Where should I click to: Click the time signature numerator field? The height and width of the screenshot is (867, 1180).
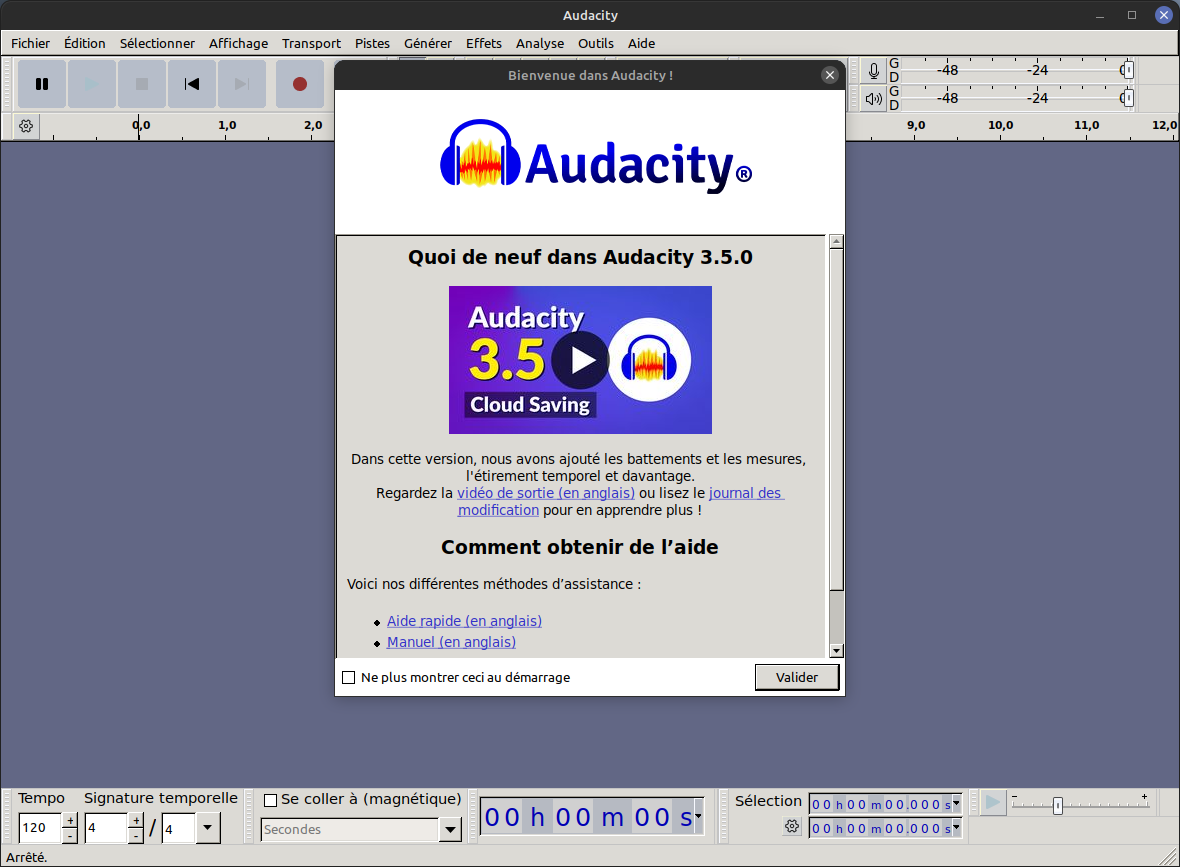tap(106, 828)
